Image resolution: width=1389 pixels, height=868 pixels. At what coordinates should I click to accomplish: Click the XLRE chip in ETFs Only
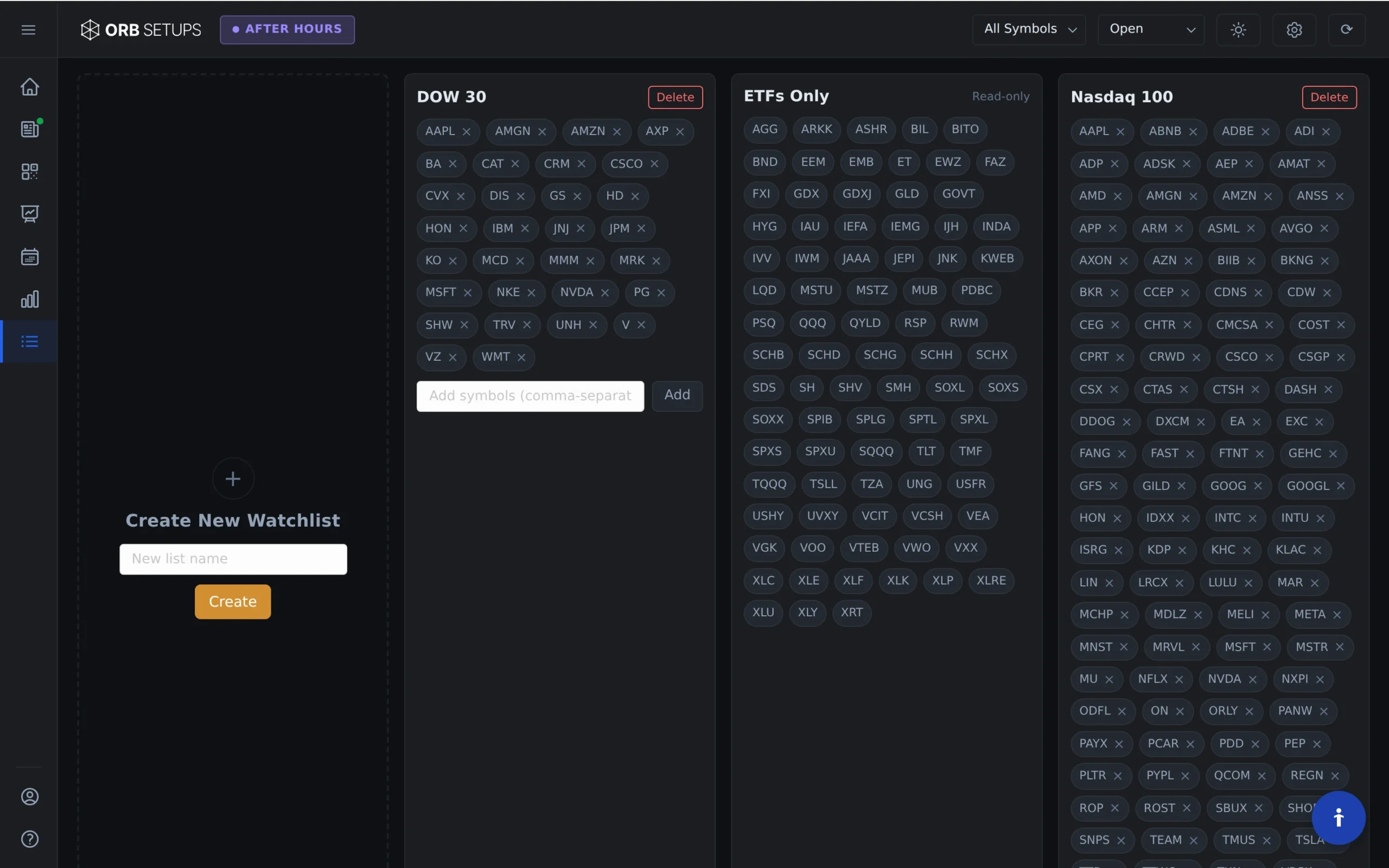(x=991, y=580)
